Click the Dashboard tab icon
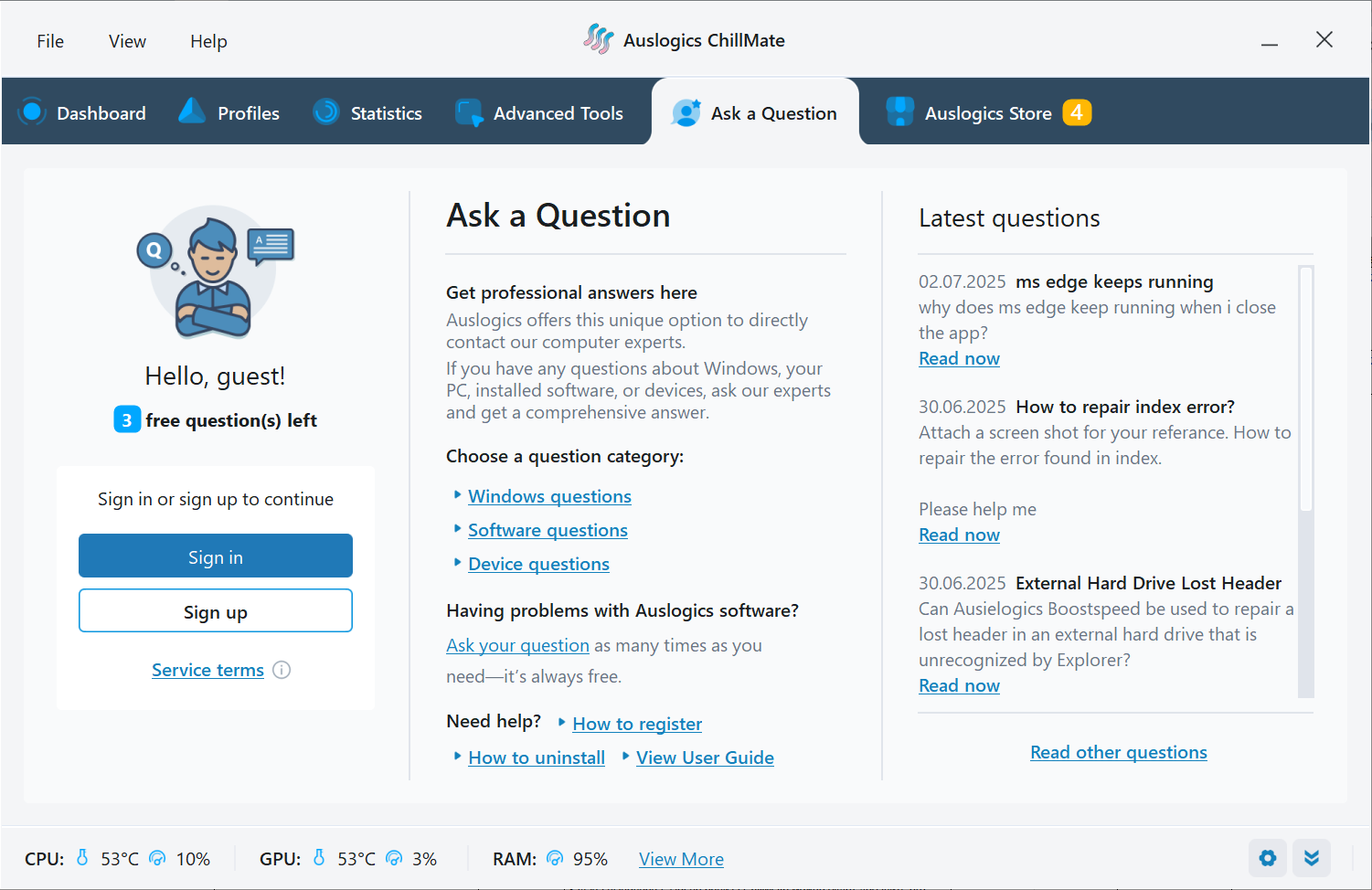The image size is (1372, 890). click(x=32, y=111)
